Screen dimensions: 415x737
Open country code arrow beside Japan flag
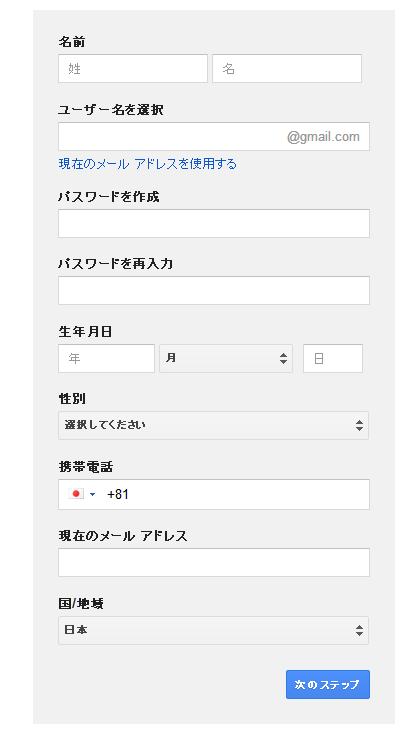pos(92,494)
